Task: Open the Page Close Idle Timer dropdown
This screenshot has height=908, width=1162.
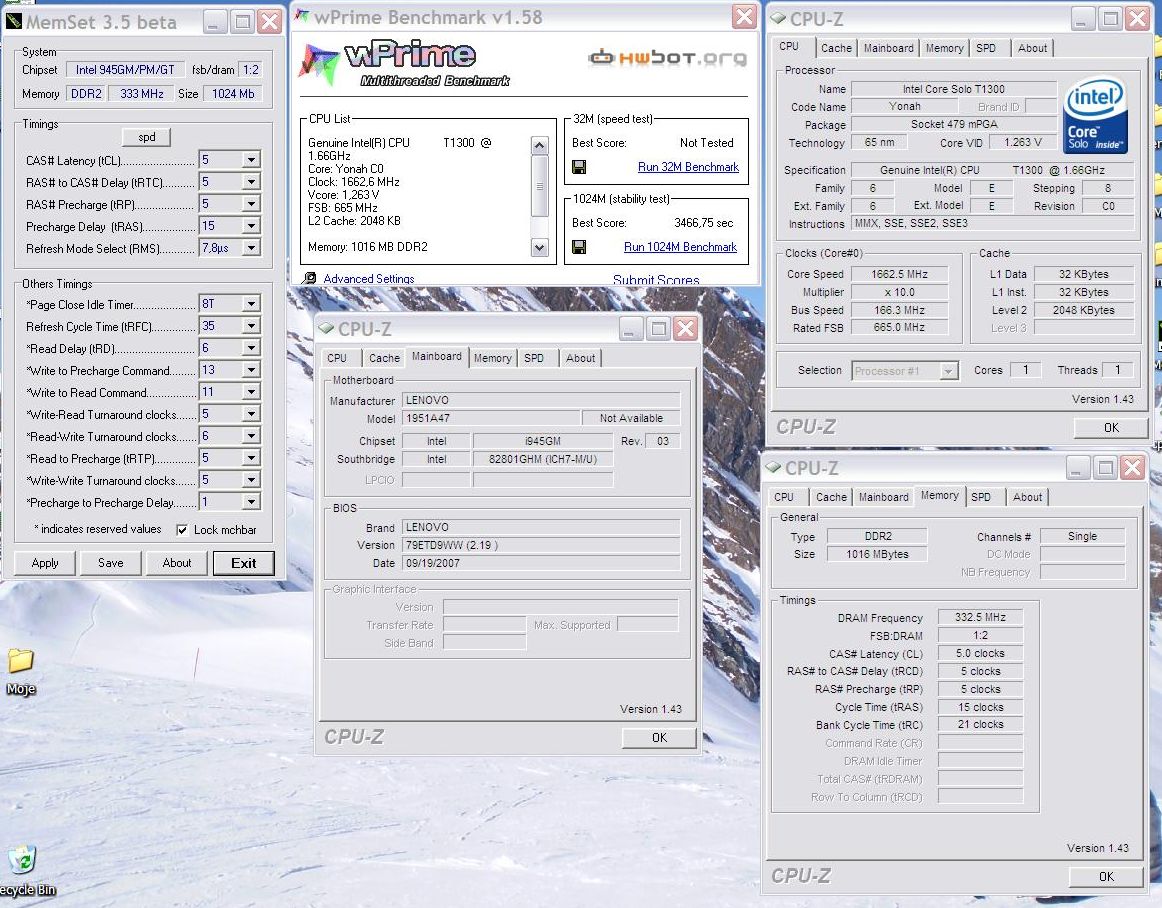Action: pyautogui.click(x=251, y=304)
